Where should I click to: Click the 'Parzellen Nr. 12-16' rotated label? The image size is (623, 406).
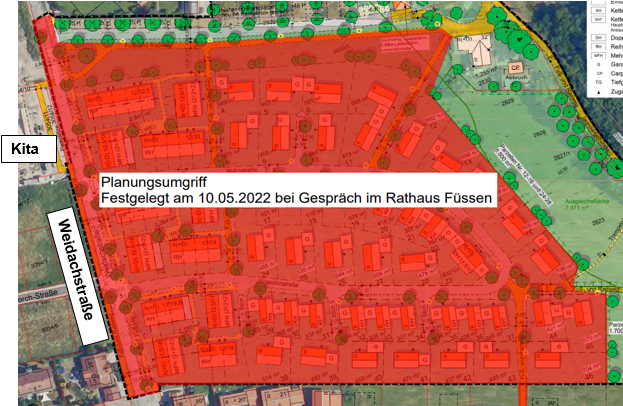point(524,174)
